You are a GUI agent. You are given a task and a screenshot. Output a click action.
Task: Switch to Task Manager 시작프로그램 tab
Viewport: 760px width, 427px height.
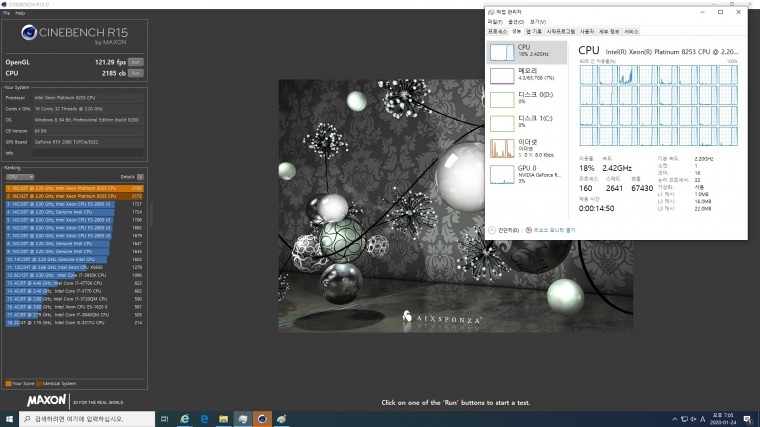(560, 32)
